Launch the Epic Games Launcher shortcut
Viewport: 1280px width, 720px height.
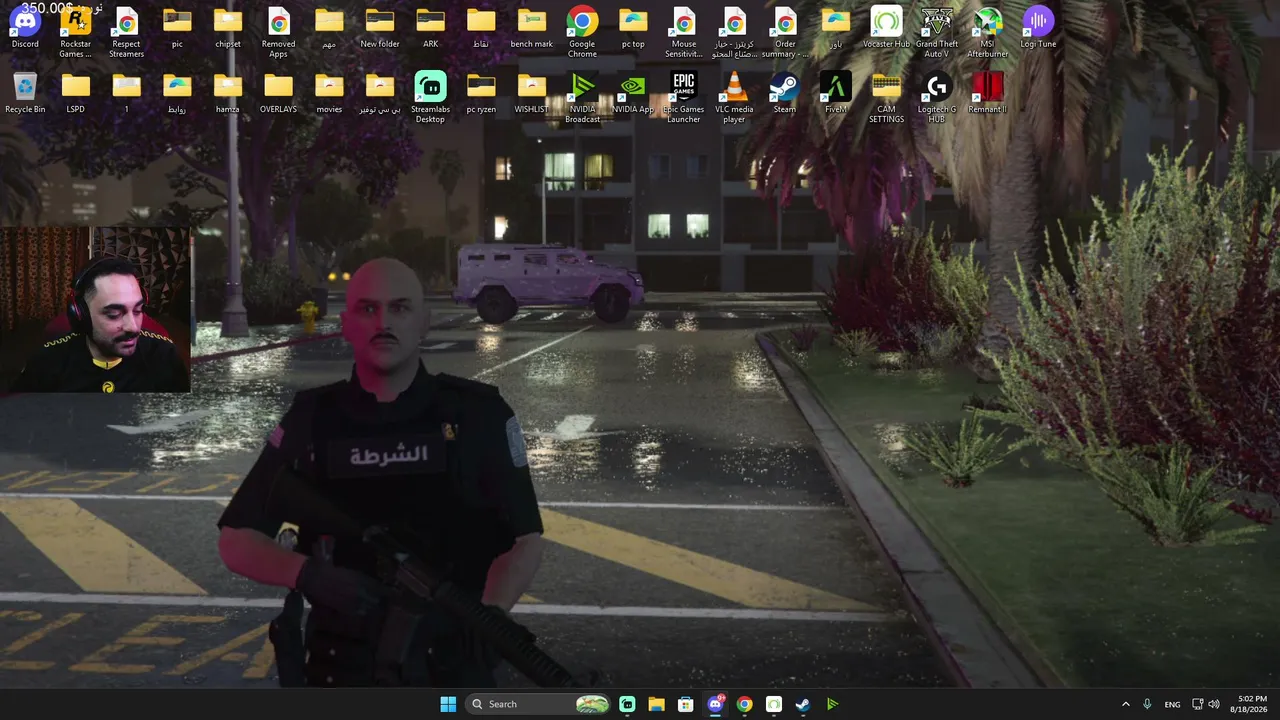click(684, 97)
